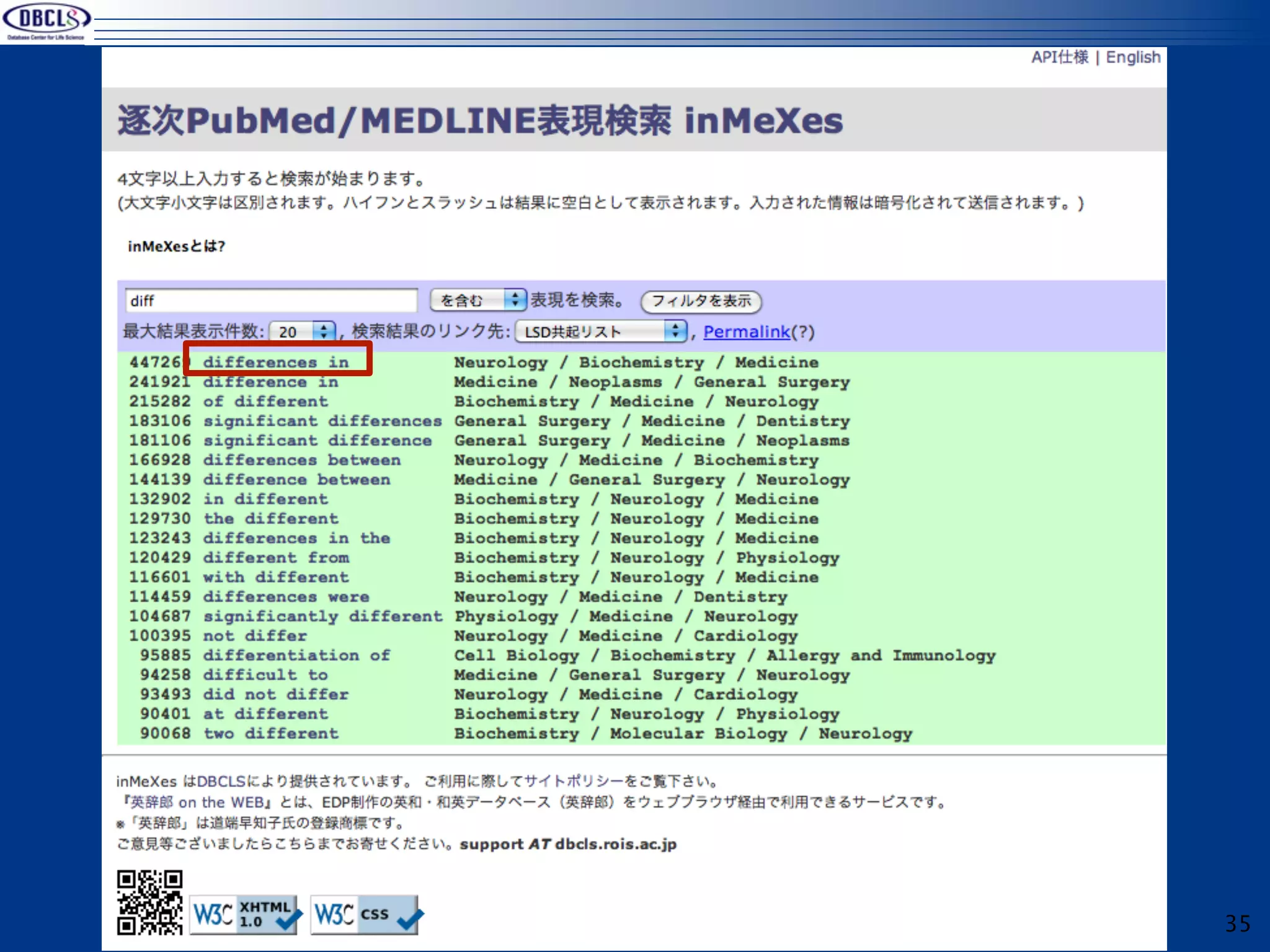This screenshot has width=1270, height=952.
Task: Expand the inMeXesとは? section
Action: pyautogui.click(x=177, y=247)
